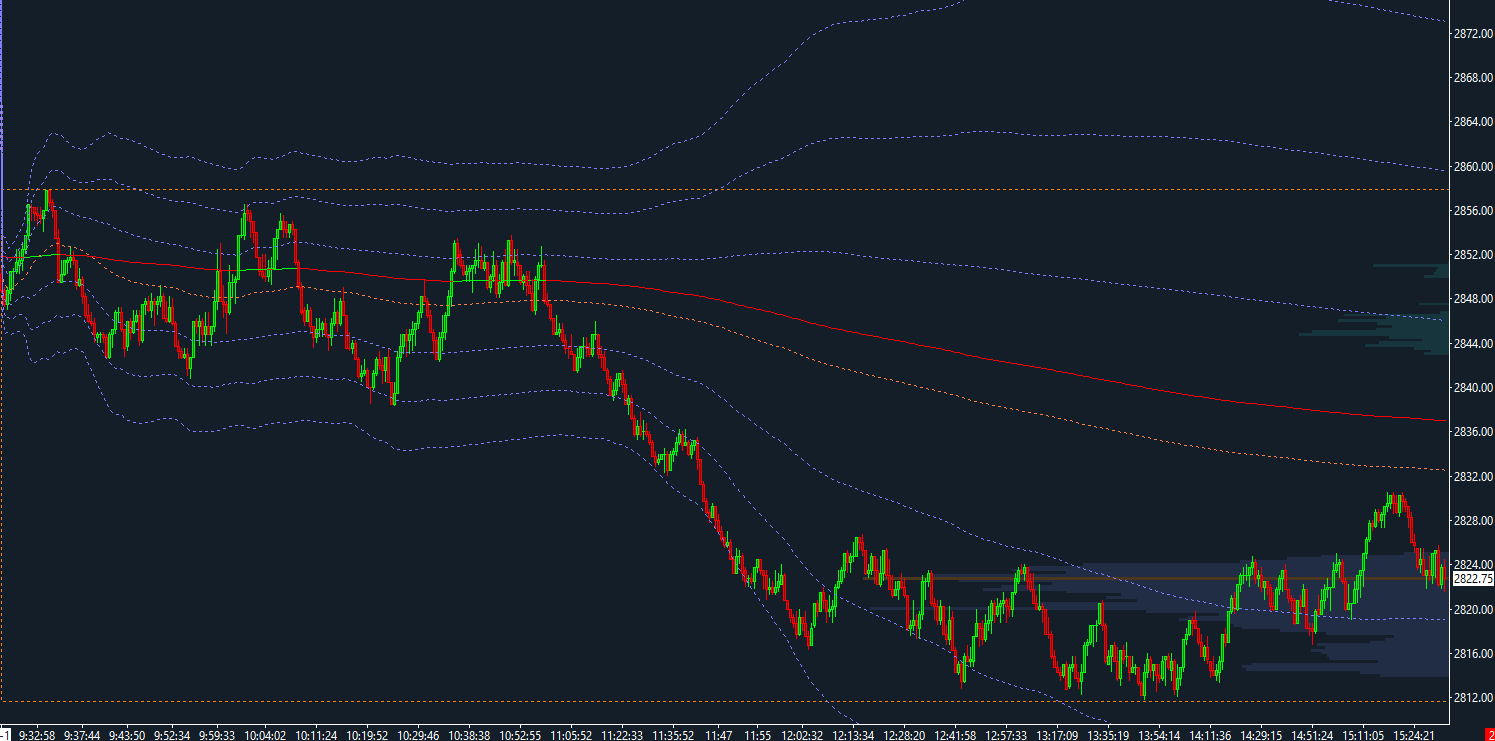Click the 14:11:36 time label
The width and height of the screenshot is (1495, 741).
point(1208,735)
